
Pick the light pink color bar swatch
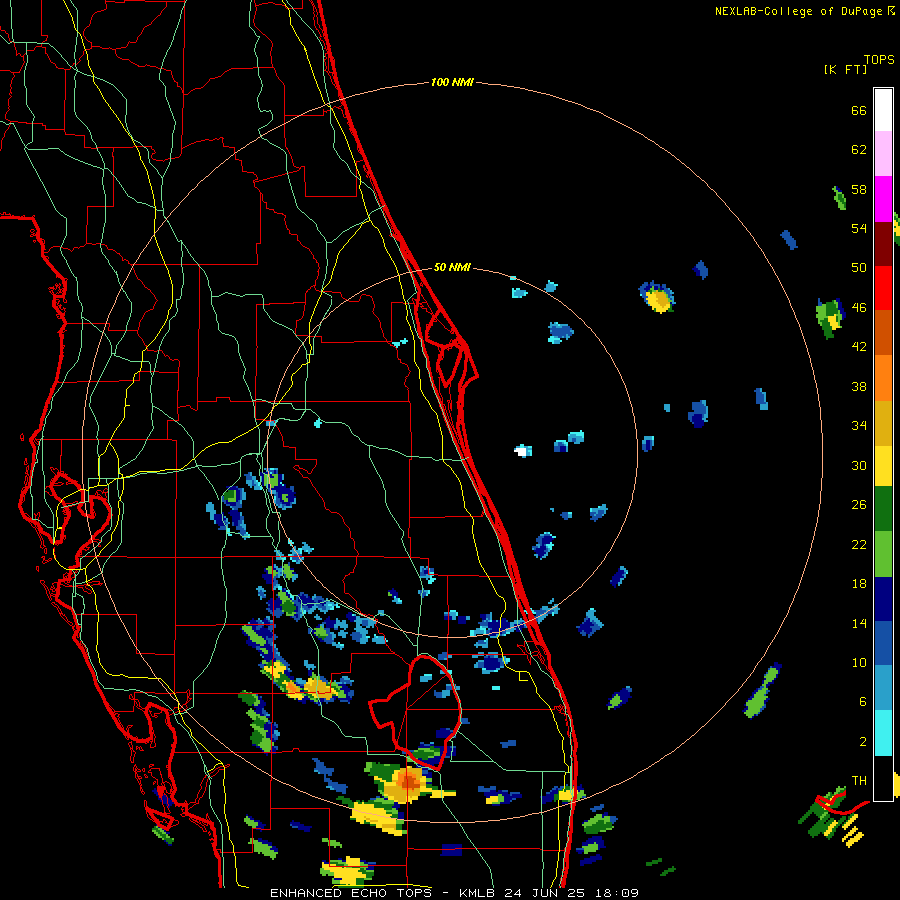point(883,153)
